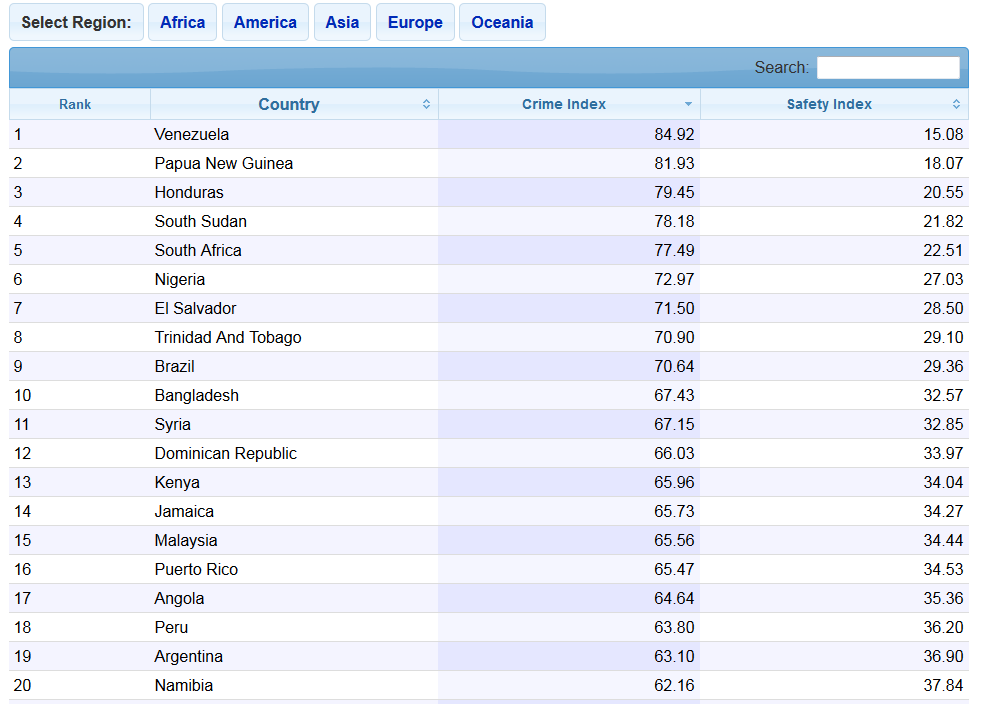
Task: Focus the Search input field
Action: 888,67
